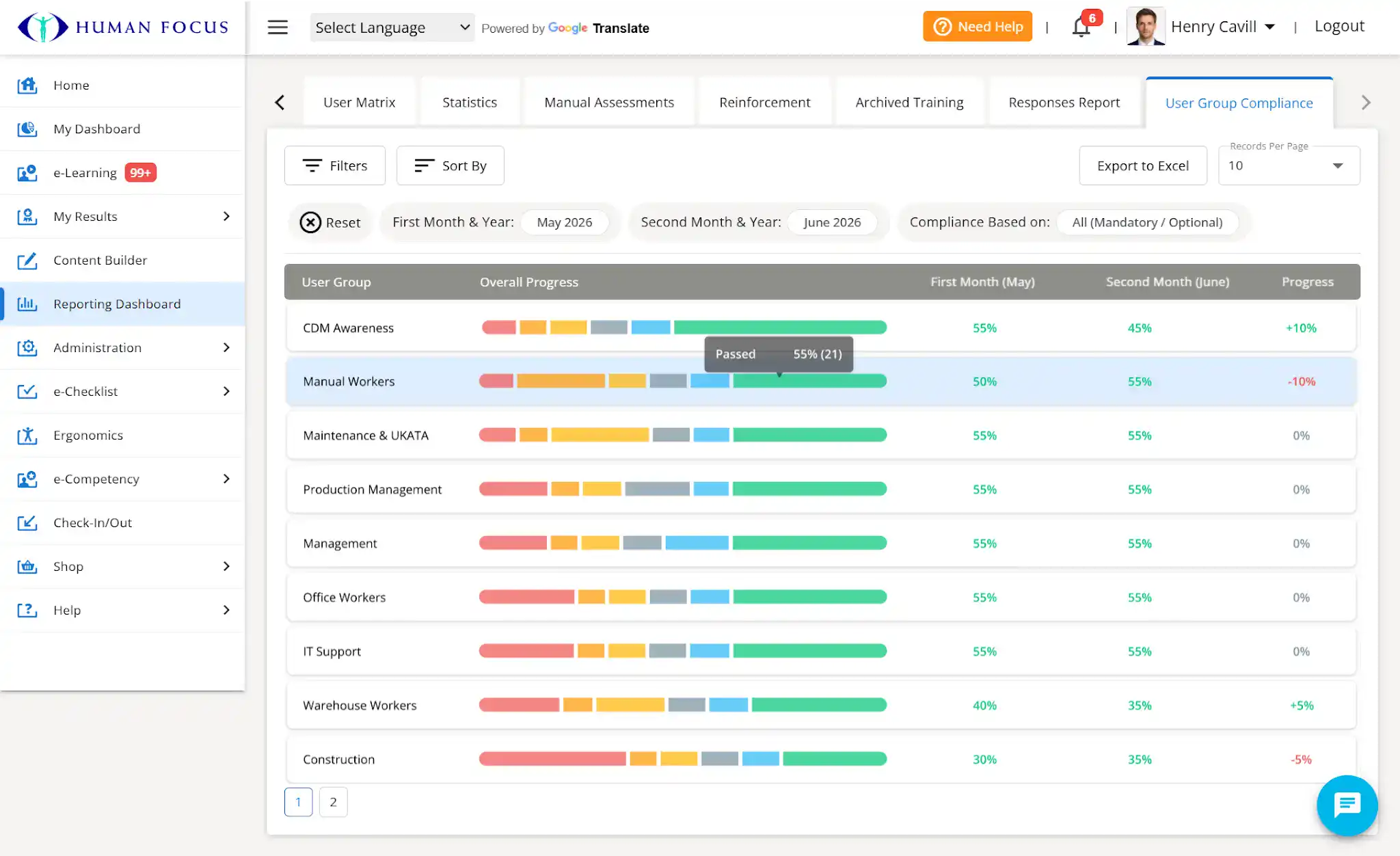Select the User Group Compliance tab
This screenshot has height=856, width=1400.
(x=1239, y=103)
